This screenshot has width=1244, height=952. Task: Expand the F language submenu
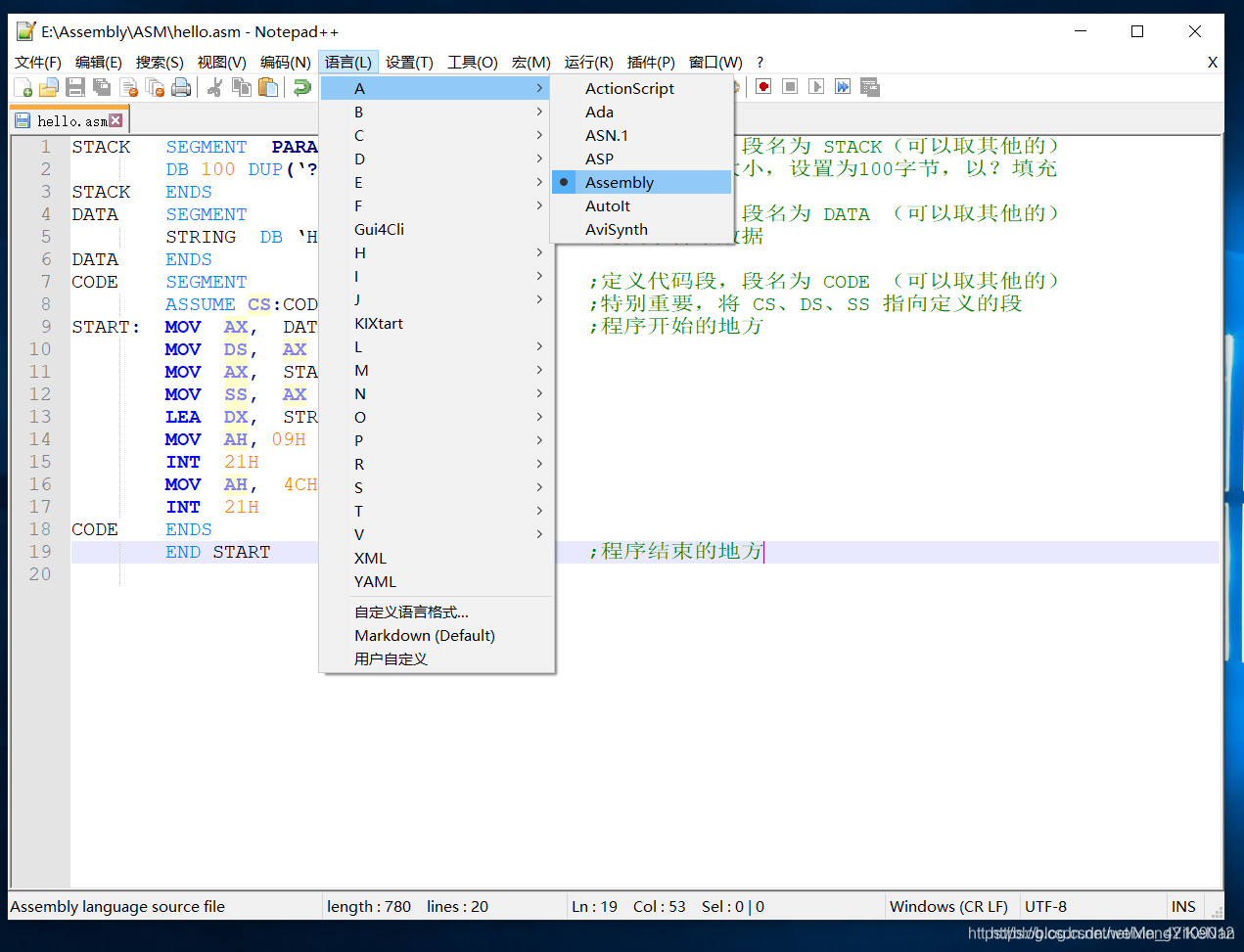(436, 205)
